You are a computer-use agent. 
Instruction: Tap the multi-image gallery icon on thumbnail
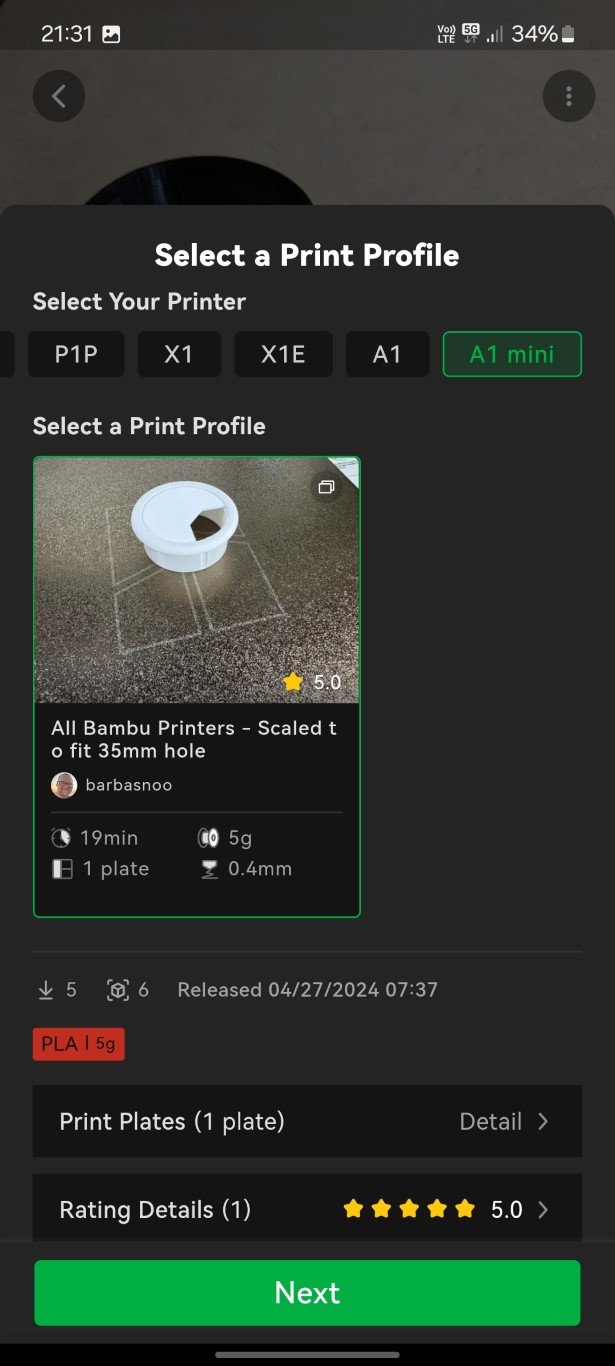(x=325, y=488)
